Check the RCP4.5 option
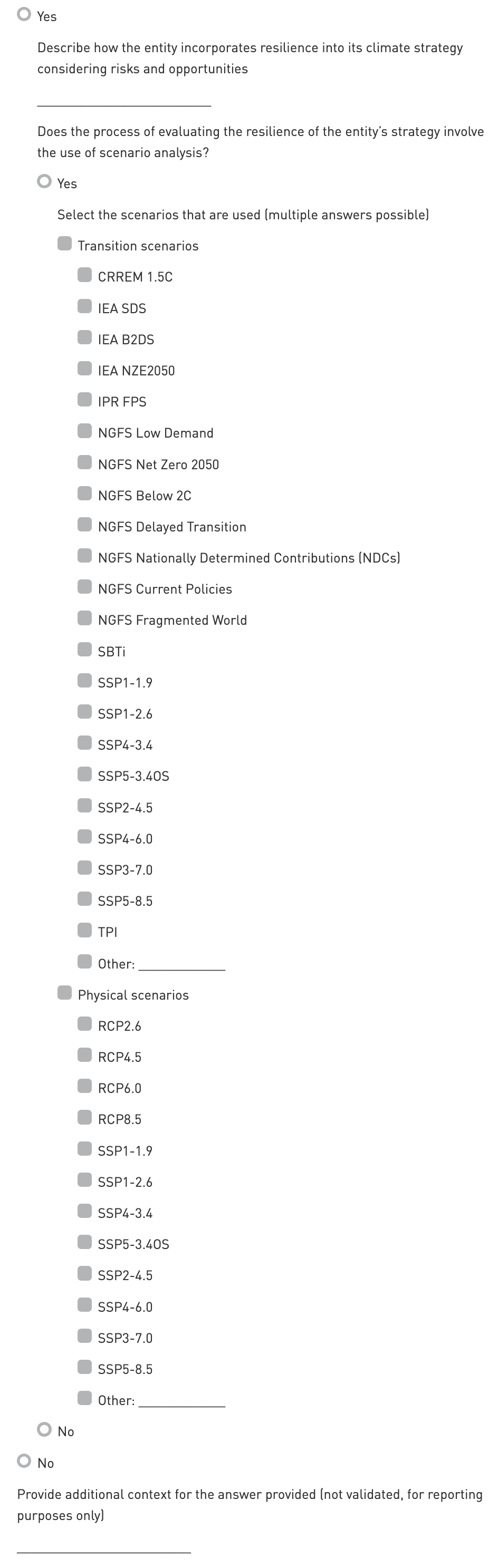 [84, 1056]
